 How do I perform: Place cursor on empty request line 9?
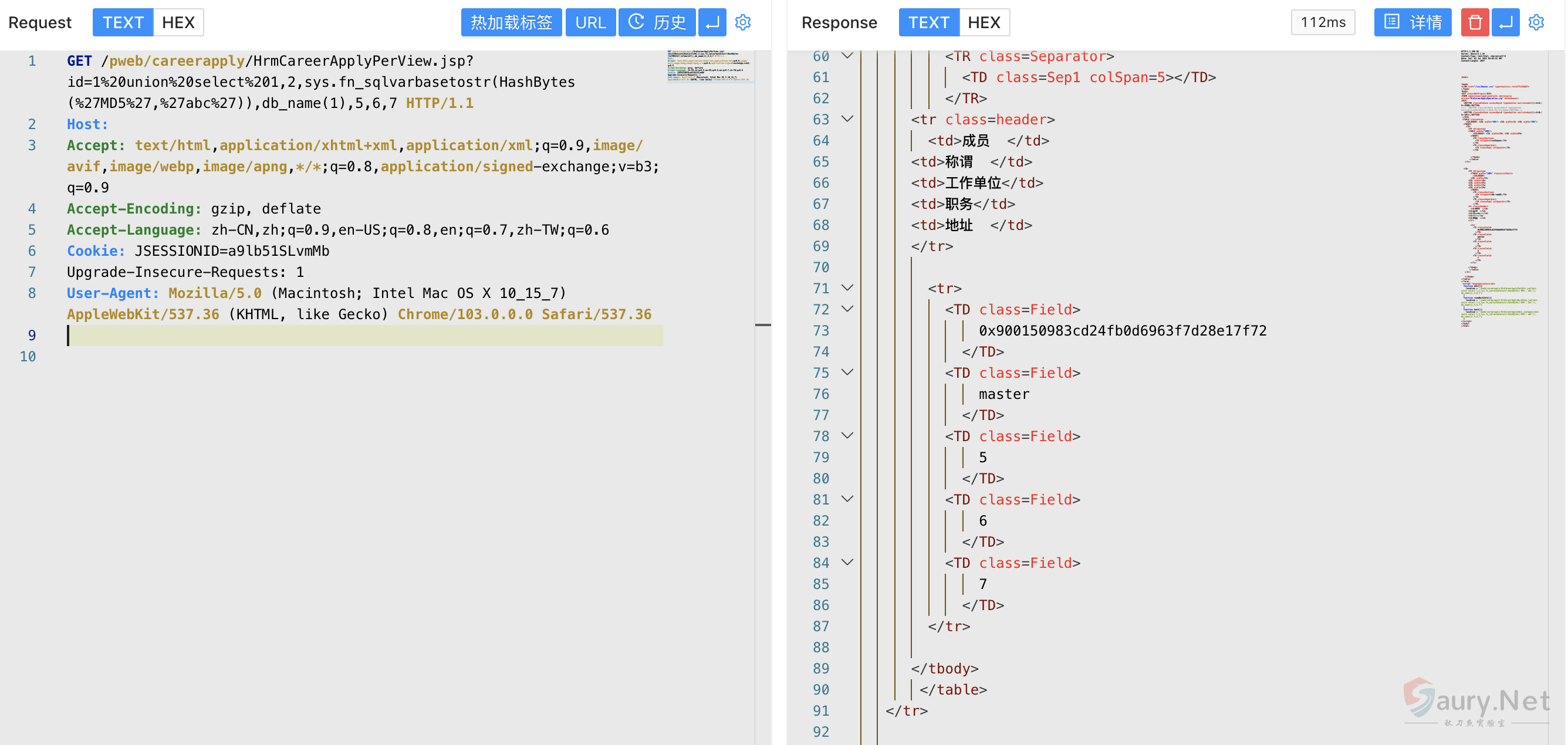[365, 336]
